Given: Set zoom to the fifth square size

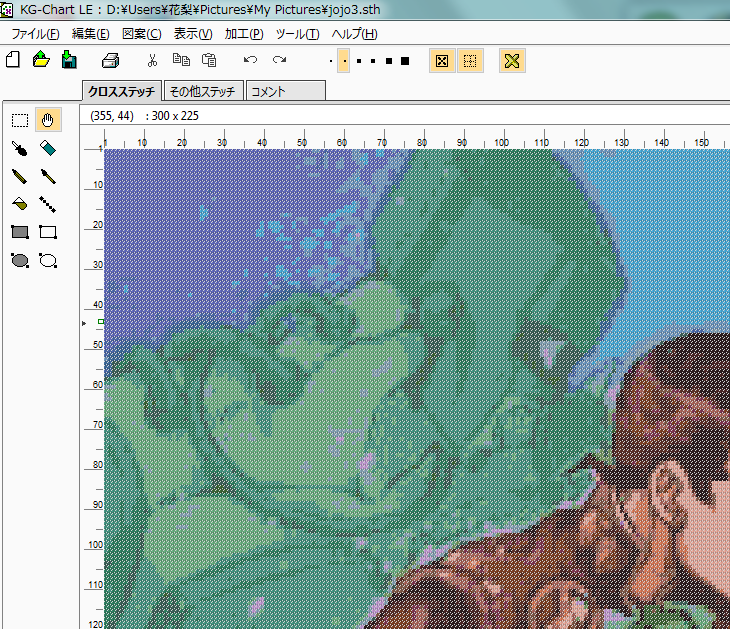Looking at the screenshot, I should click(389, 61).
